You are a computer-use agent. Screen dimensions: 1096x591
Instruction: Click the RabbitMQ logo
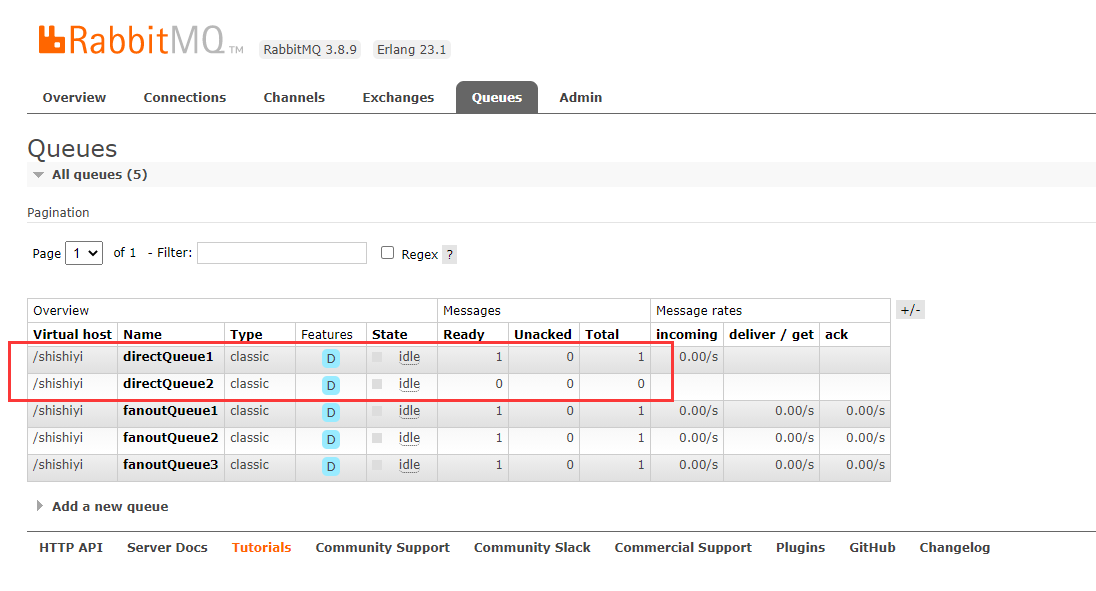tap(140, 41)
